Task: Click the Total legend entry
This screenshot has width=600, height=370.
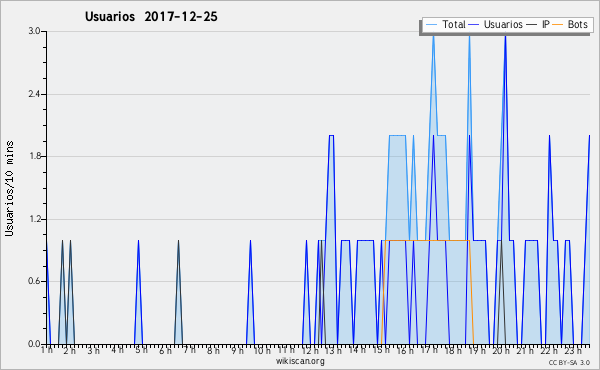Action: coord(445,24)
